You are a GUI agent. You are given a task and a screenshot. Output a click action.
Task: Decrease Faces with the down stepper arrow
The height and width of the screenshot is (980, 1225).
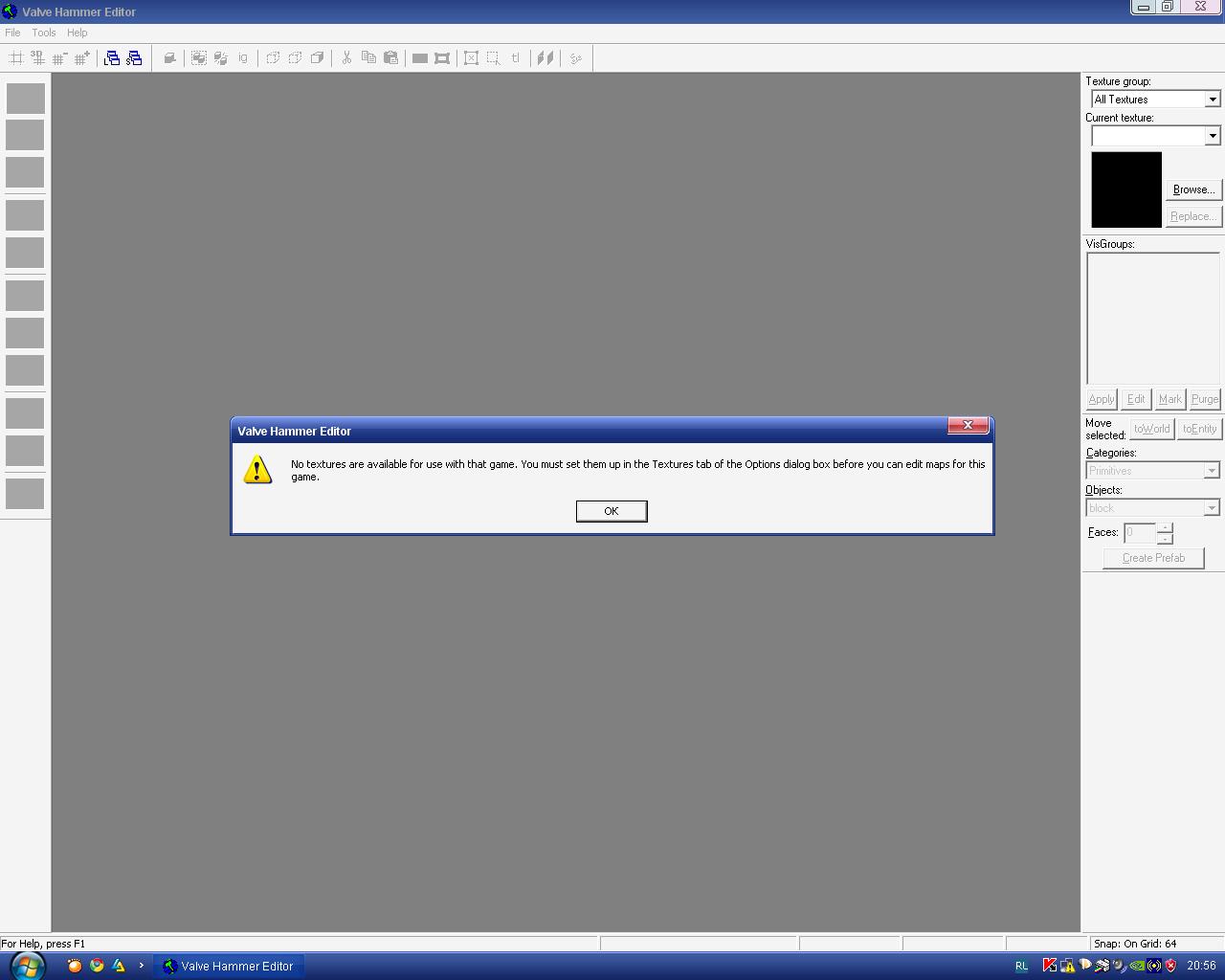[x=1165, y=538]
